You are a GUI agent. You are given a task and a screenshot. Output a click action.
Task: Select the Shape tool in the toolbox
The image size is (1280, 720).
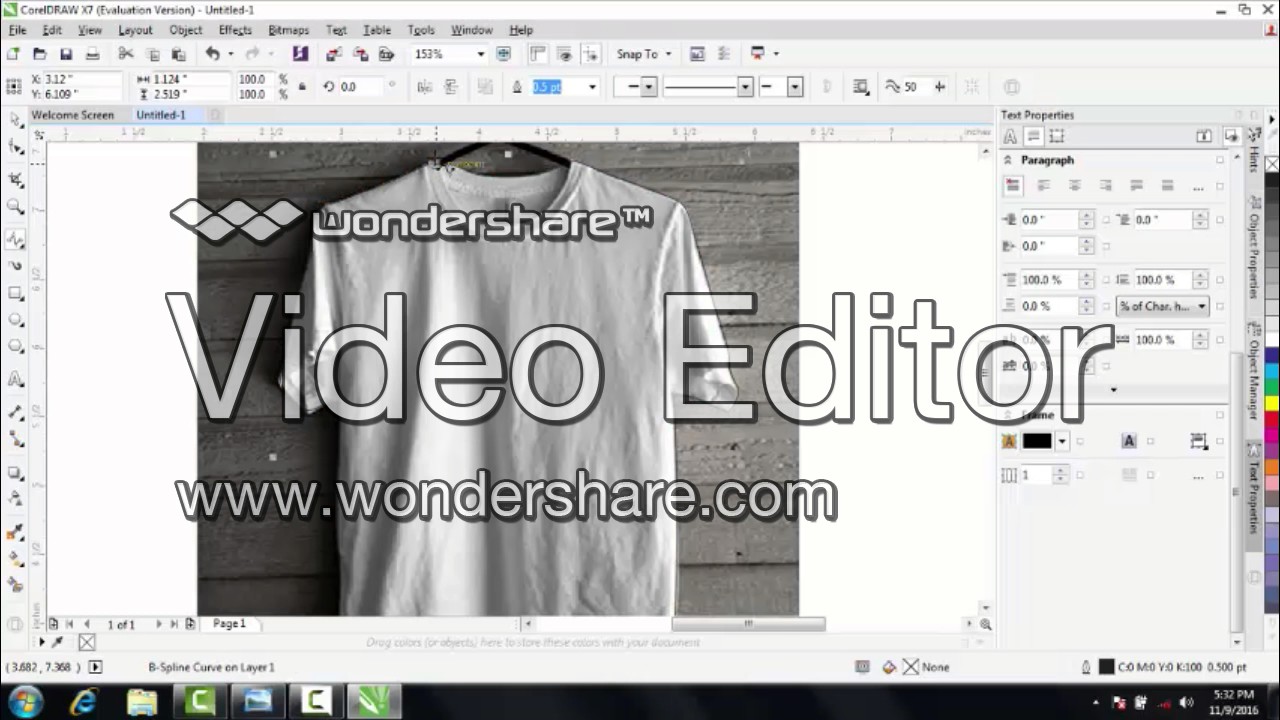coord(15,148)
